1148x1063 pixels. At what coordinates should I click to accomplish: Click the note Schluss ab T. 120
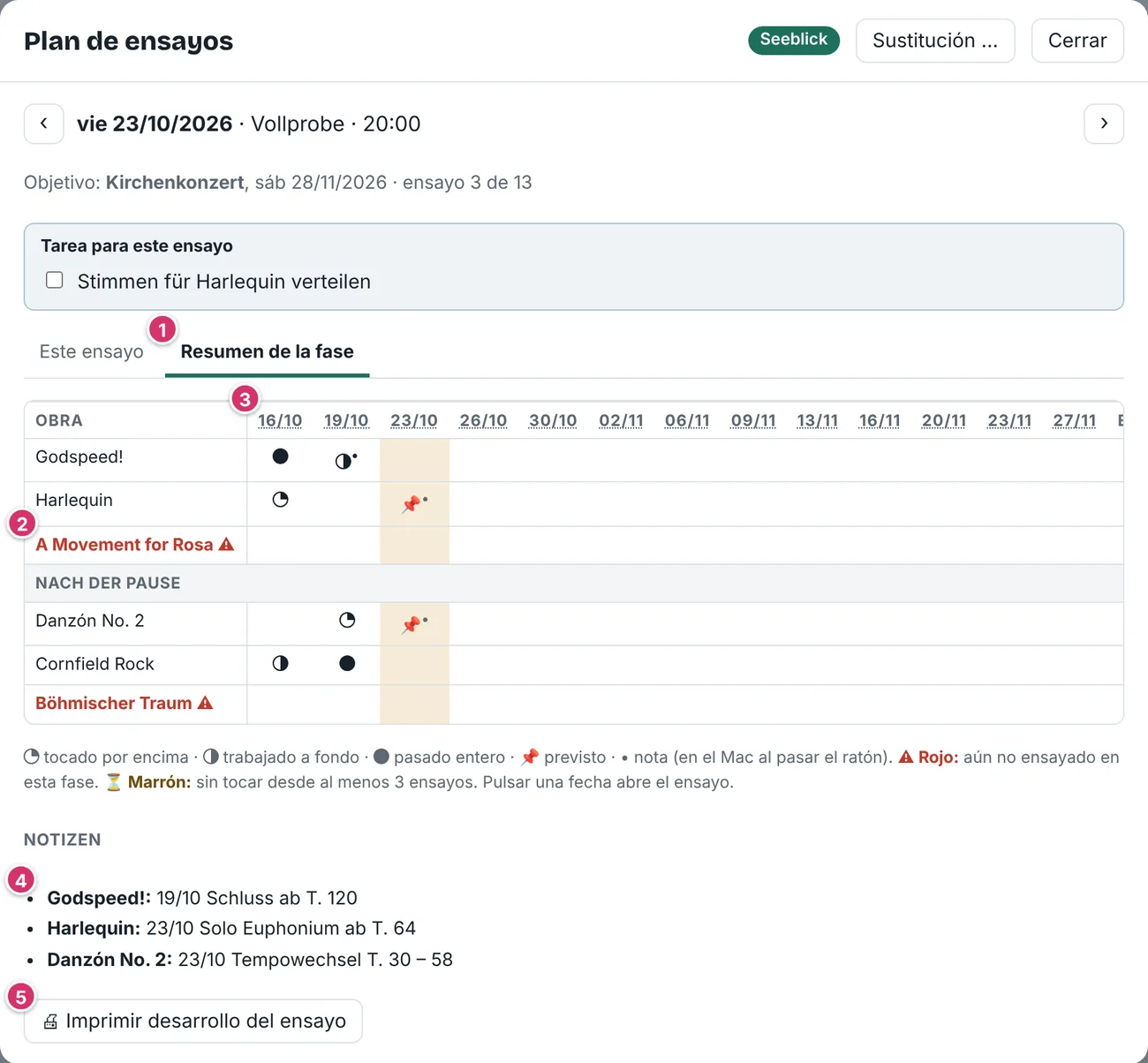pyautogui.click(x=282, y=898)
